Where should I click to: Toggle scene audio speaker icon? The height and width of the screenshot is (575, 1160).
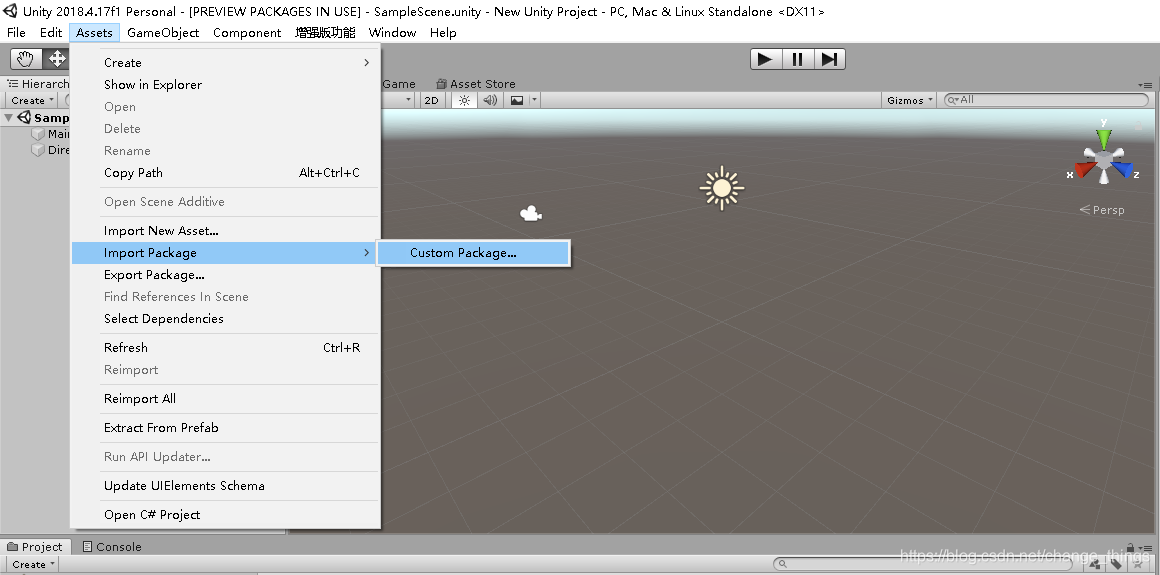[x=490, y=100]
